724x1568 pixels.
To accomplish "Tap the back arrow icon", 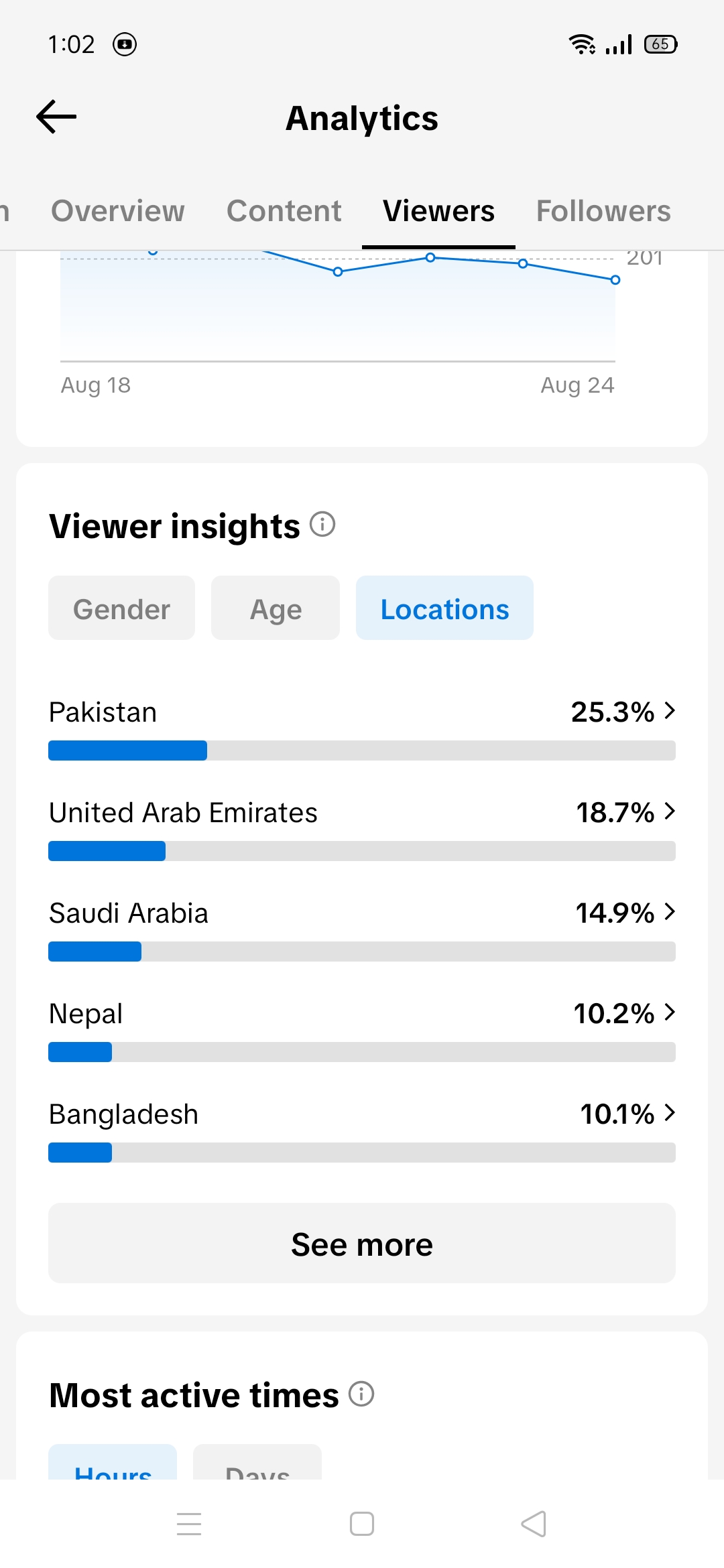I will tap(56, 117).
